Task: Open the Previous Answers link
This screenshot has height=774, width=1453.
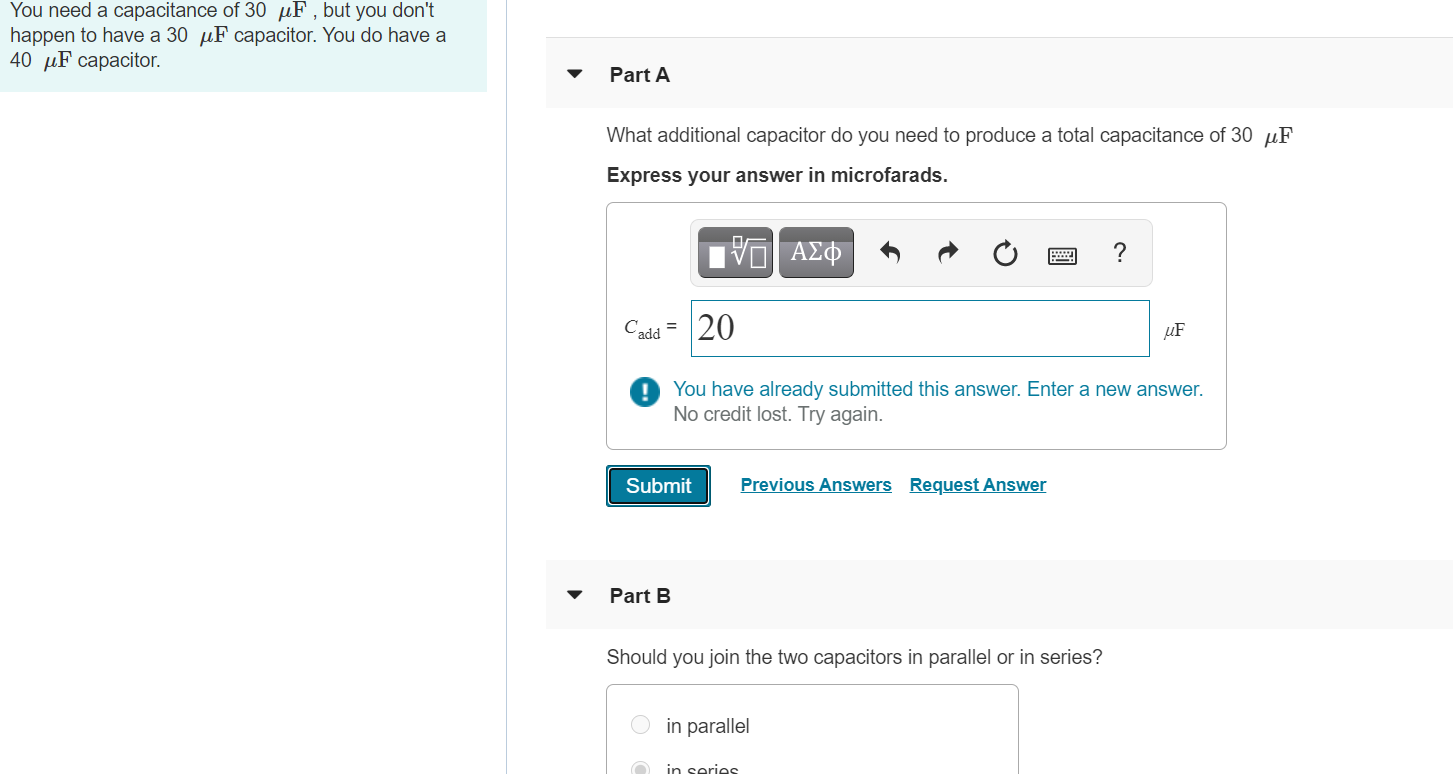Action: pos(816,485)
